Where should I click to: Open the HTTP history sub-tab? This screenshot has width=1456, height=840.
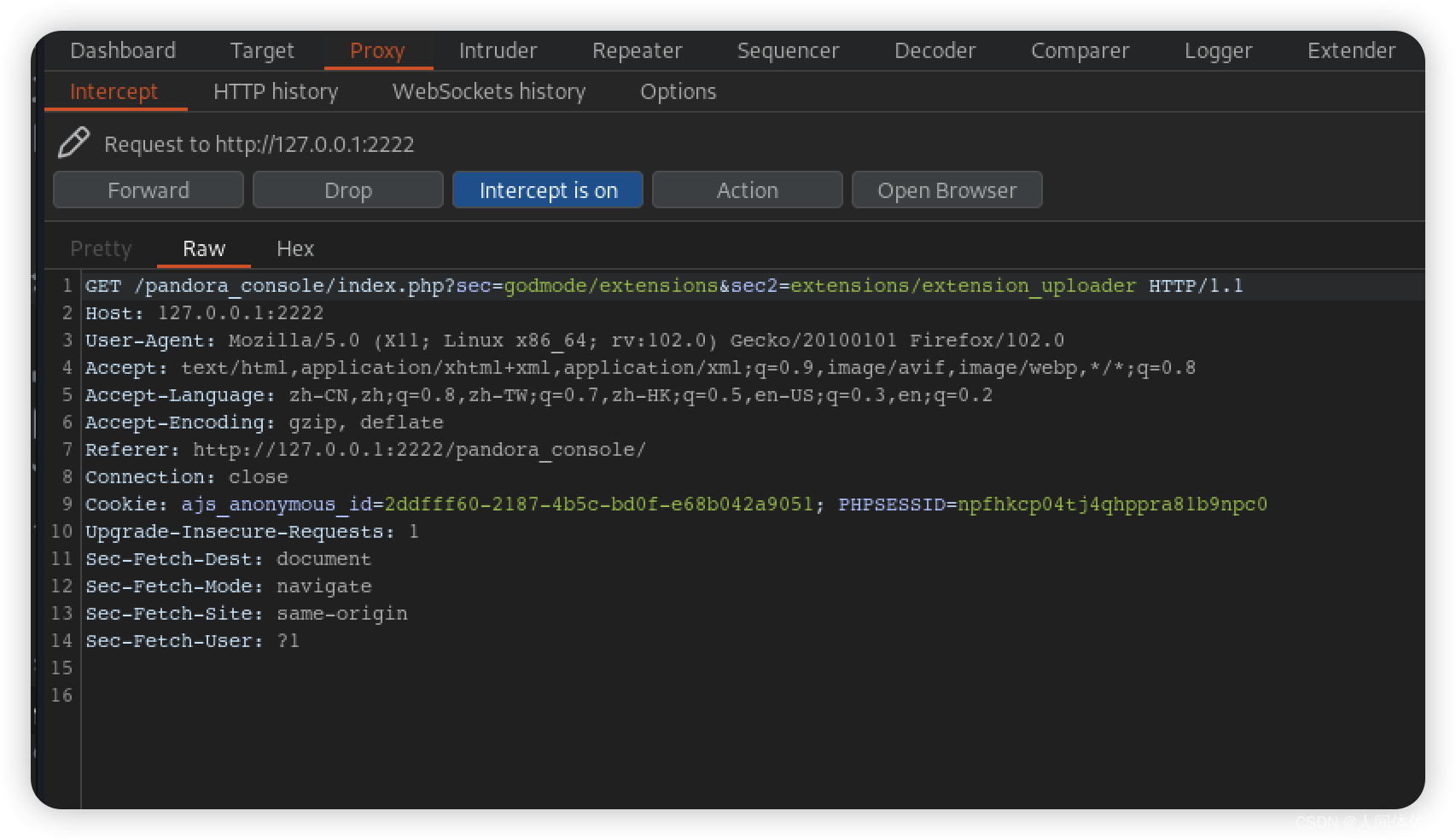pos(276,91)
